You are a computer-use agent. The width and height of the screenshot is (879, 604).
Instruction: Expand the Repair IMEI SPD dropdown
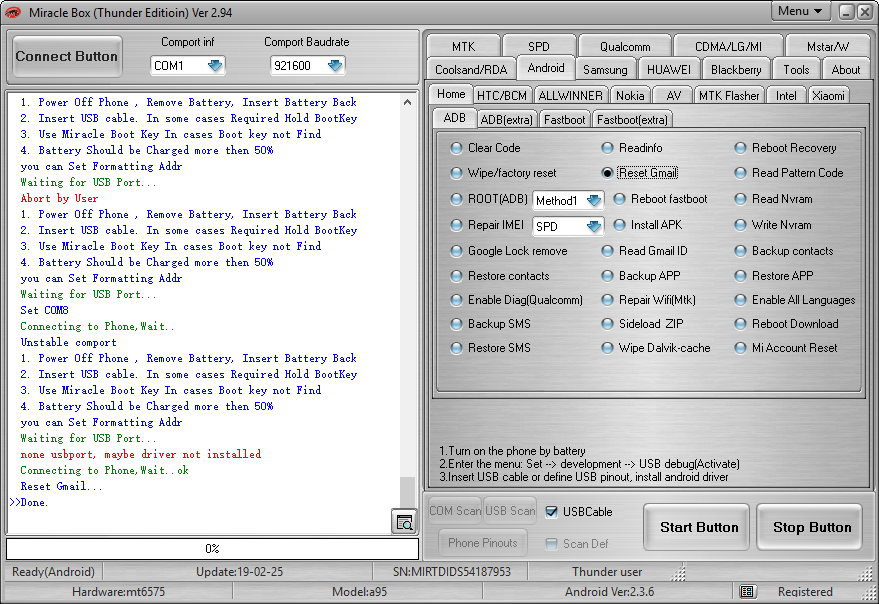pos(568,226)
